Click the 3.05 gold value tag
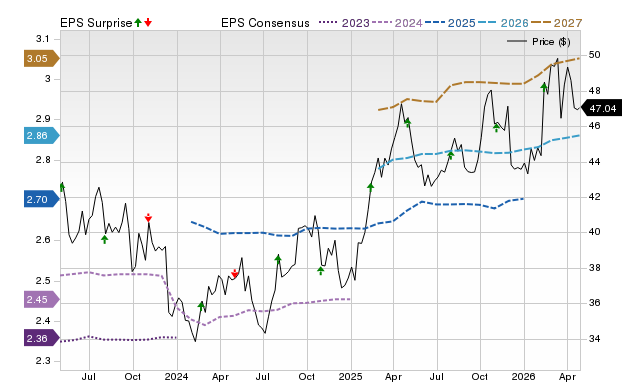The height and width of the screenshot is (382, 640). tap(42, 58)
